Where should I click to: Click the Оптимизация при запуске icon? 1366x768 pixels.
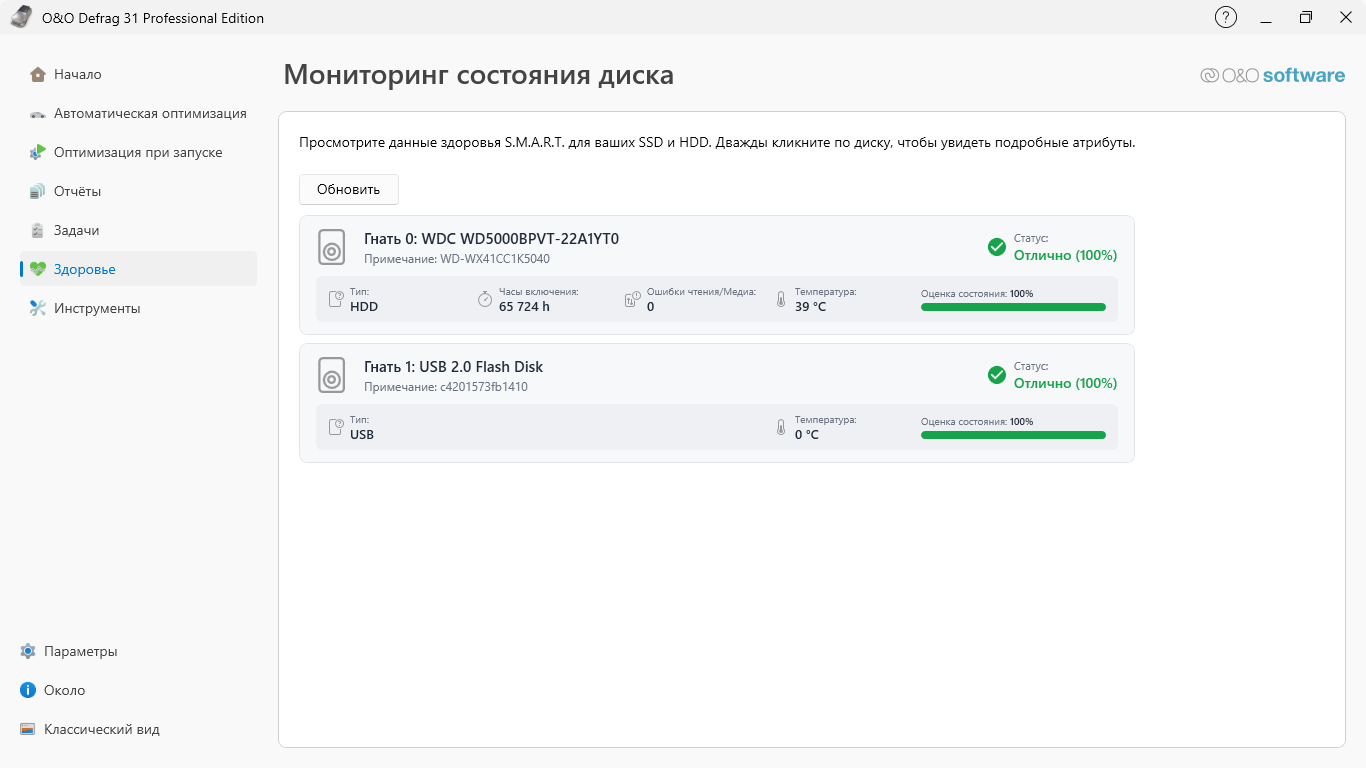tap(38, 152)
